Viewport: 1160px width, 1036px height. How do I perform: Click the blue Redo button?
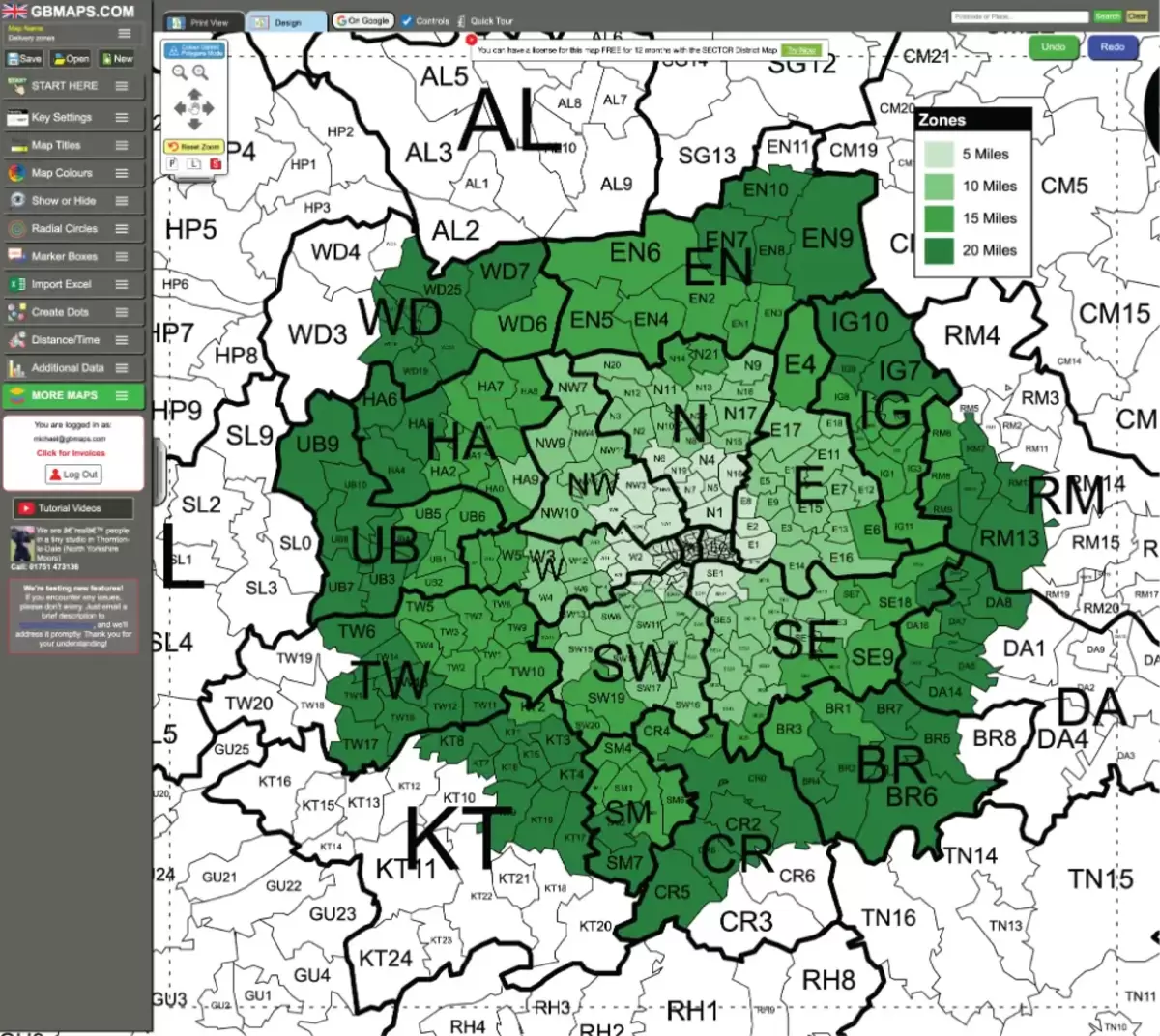(1113, 47)
